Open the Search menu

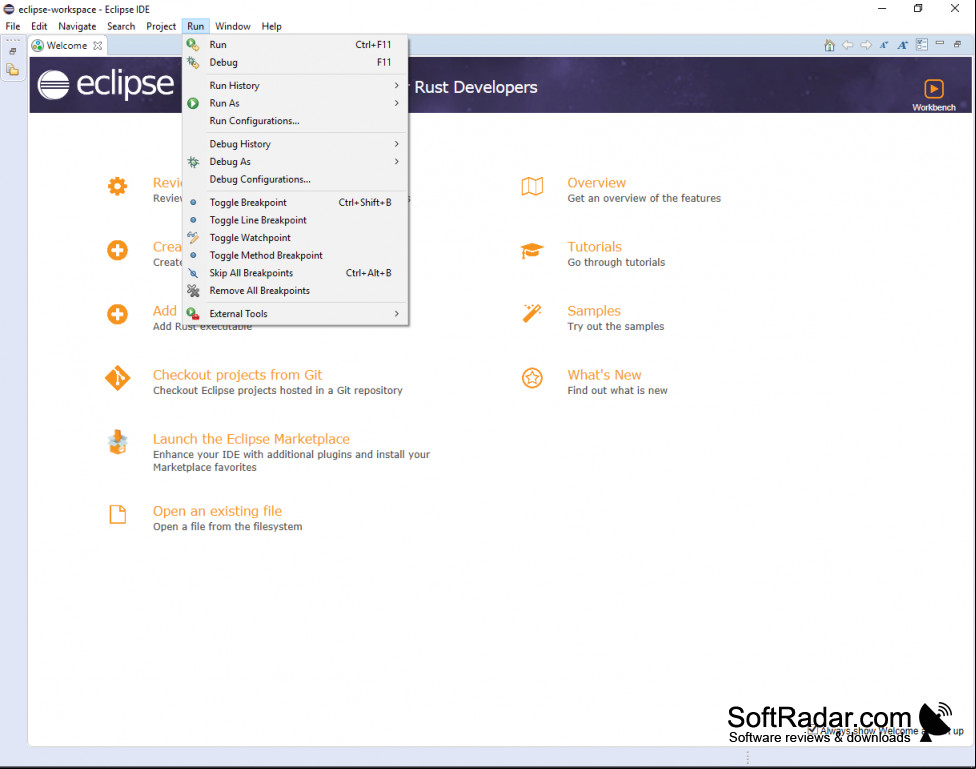[x=121, y=26]
